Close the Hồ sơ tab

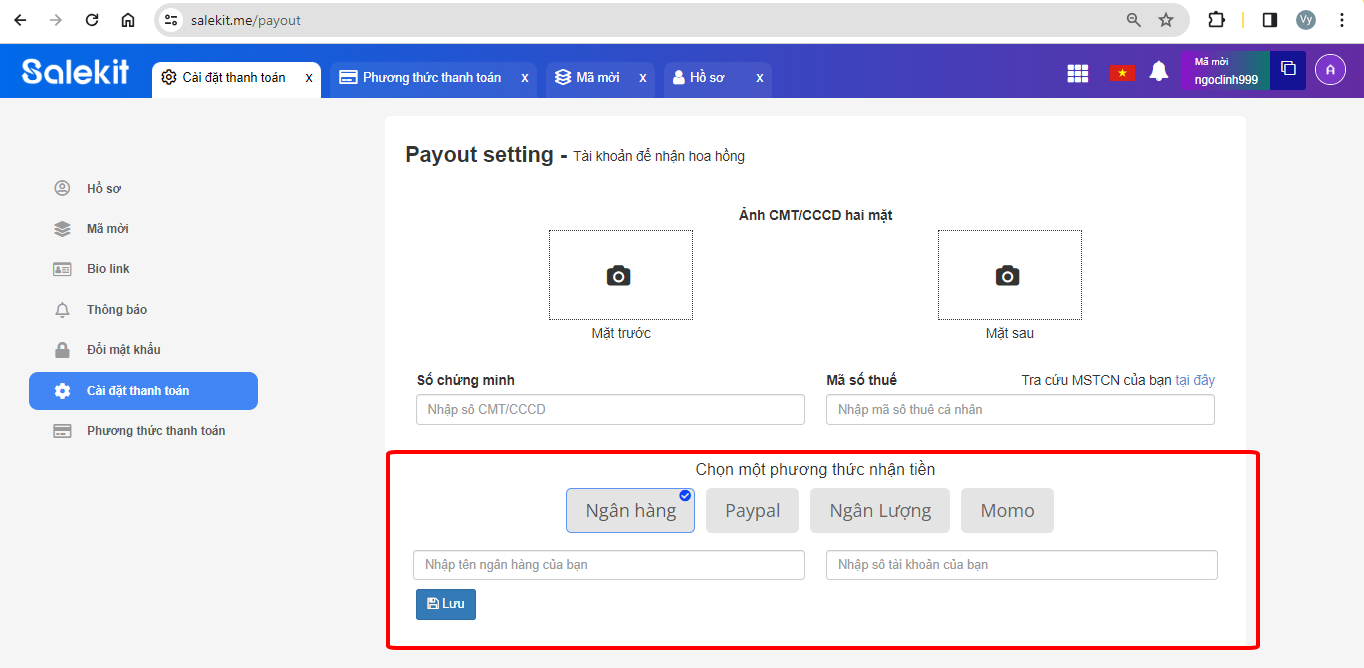[760, 78]
